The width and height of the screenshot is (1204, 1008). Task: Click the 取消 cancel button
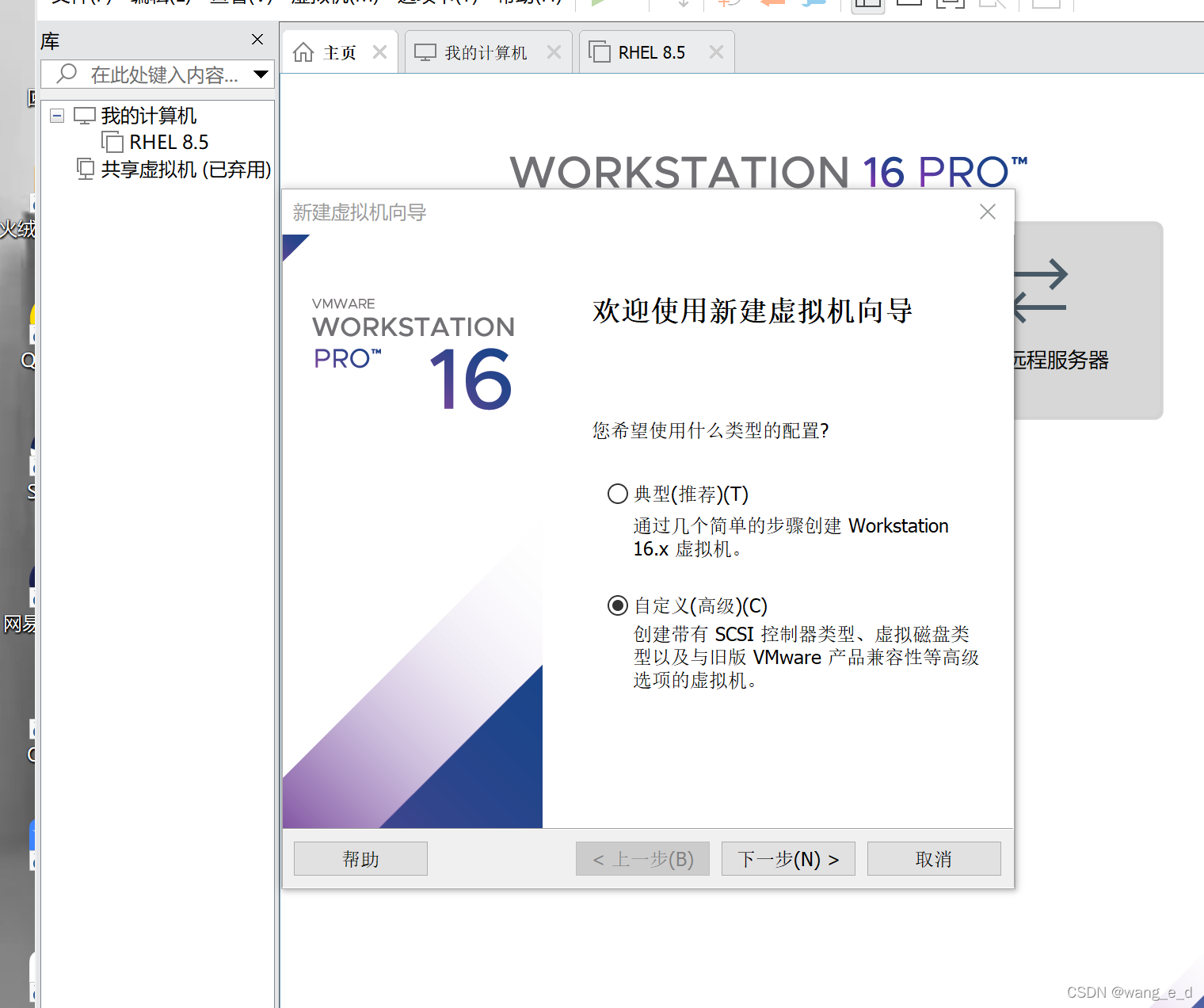933,859
